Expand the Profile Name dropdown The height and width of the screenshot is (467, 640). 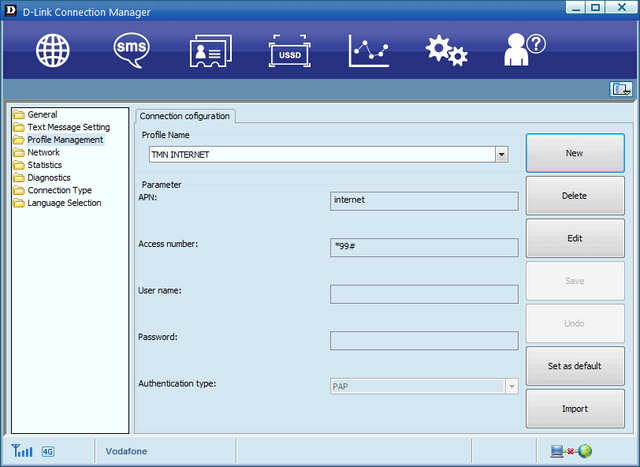pos(502,154)
